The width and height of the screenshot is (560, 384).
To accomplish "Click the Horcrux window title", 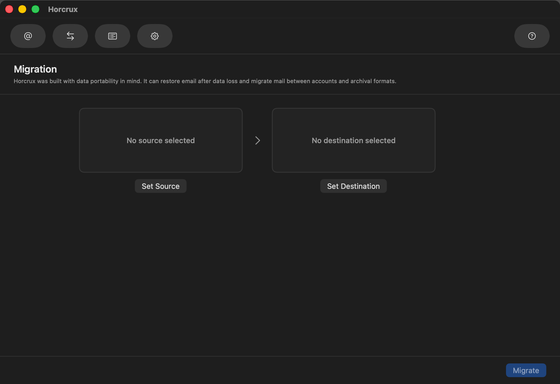I will coord(63,9).
